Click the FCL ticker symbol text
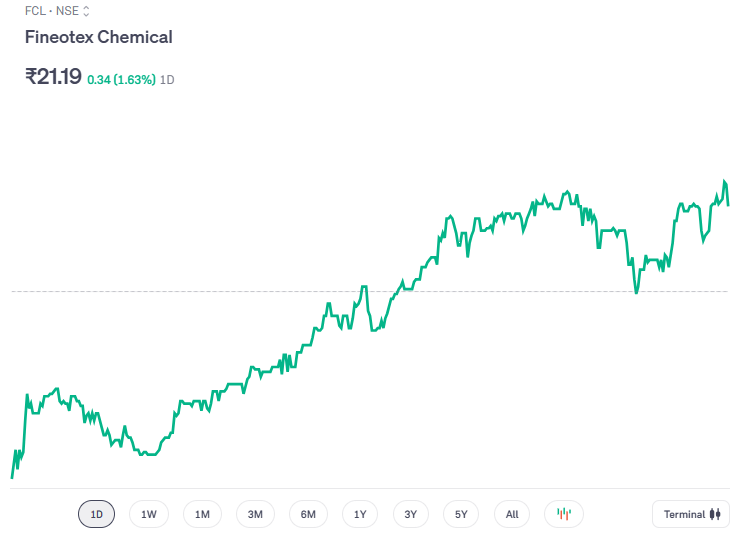 pyautogui.click(x=35, y=12)
